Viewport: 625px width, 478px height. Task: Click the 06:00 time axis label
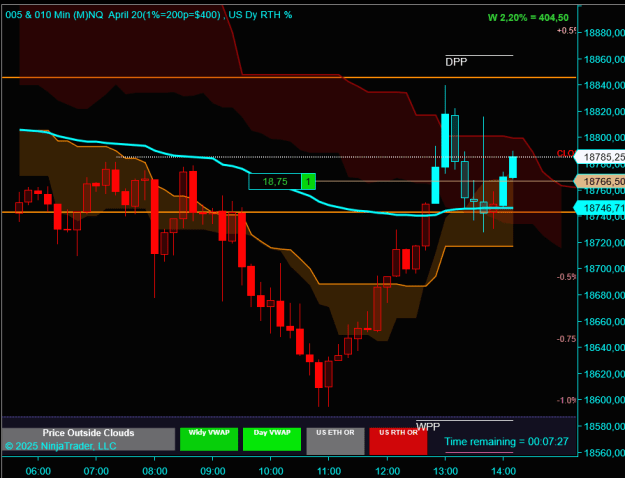38,471
